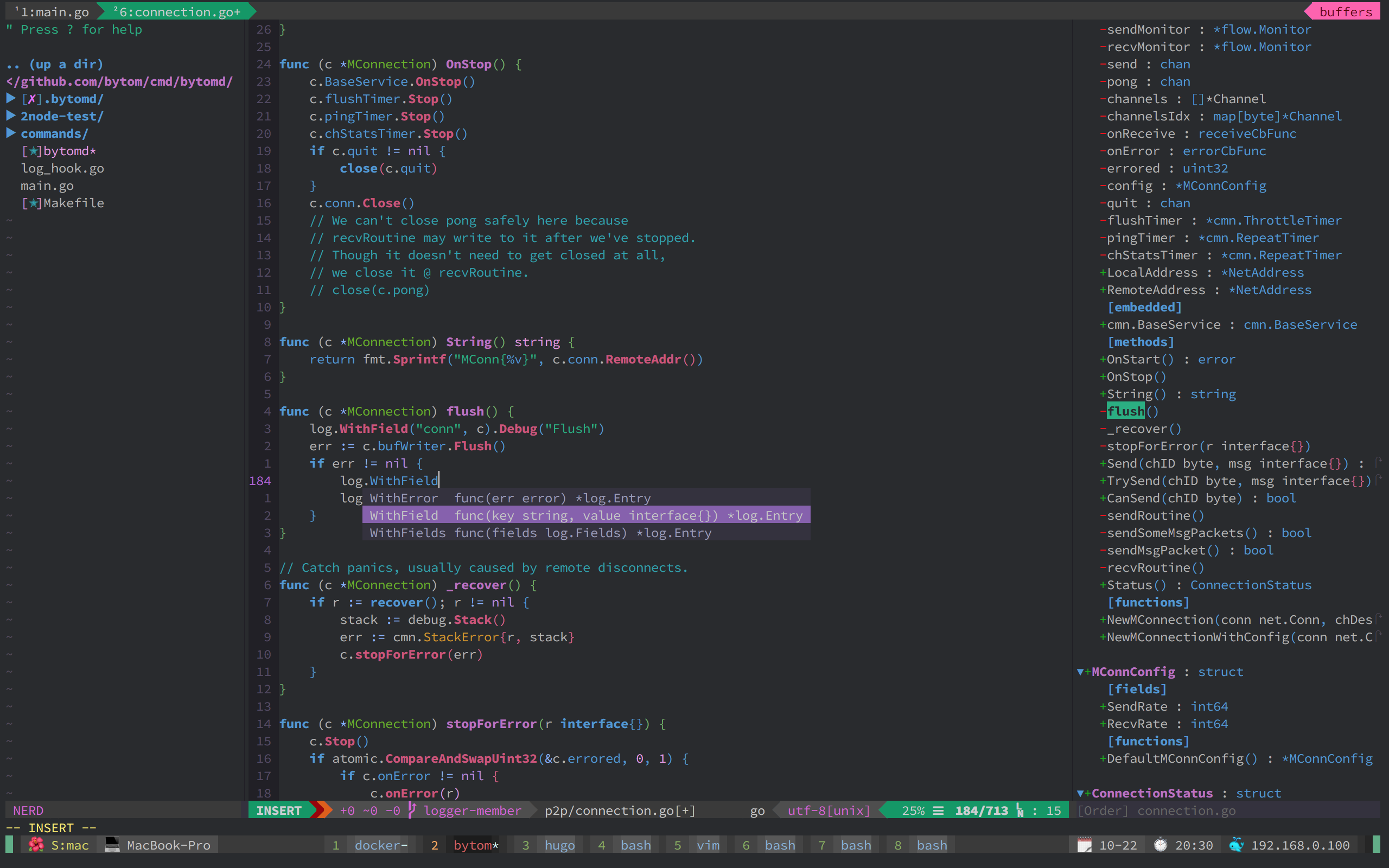
Task: Choose highlighted WithField completion entry
Action: point(586,515)
